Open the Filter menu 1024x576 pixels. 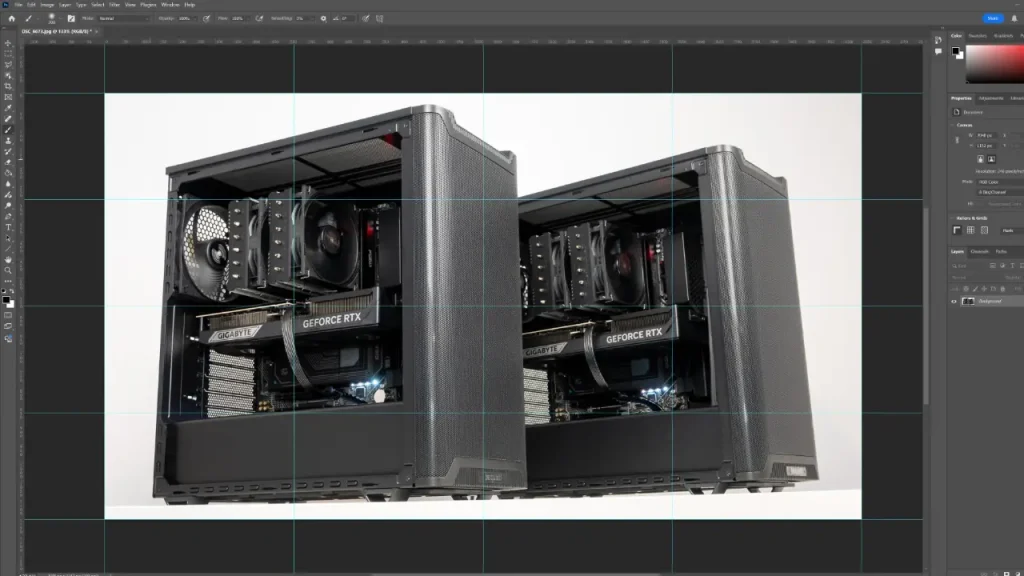(114, 5)
